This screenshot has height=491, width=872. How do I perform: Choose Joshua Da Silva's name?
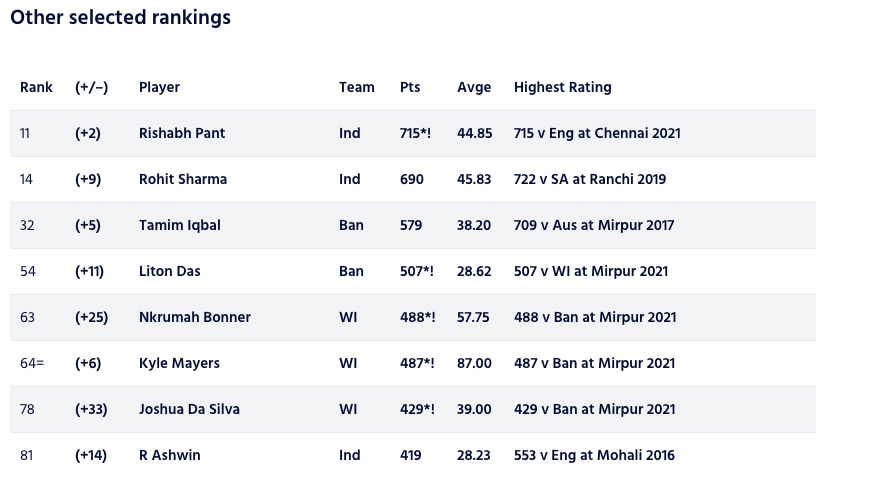coord(189,409)
